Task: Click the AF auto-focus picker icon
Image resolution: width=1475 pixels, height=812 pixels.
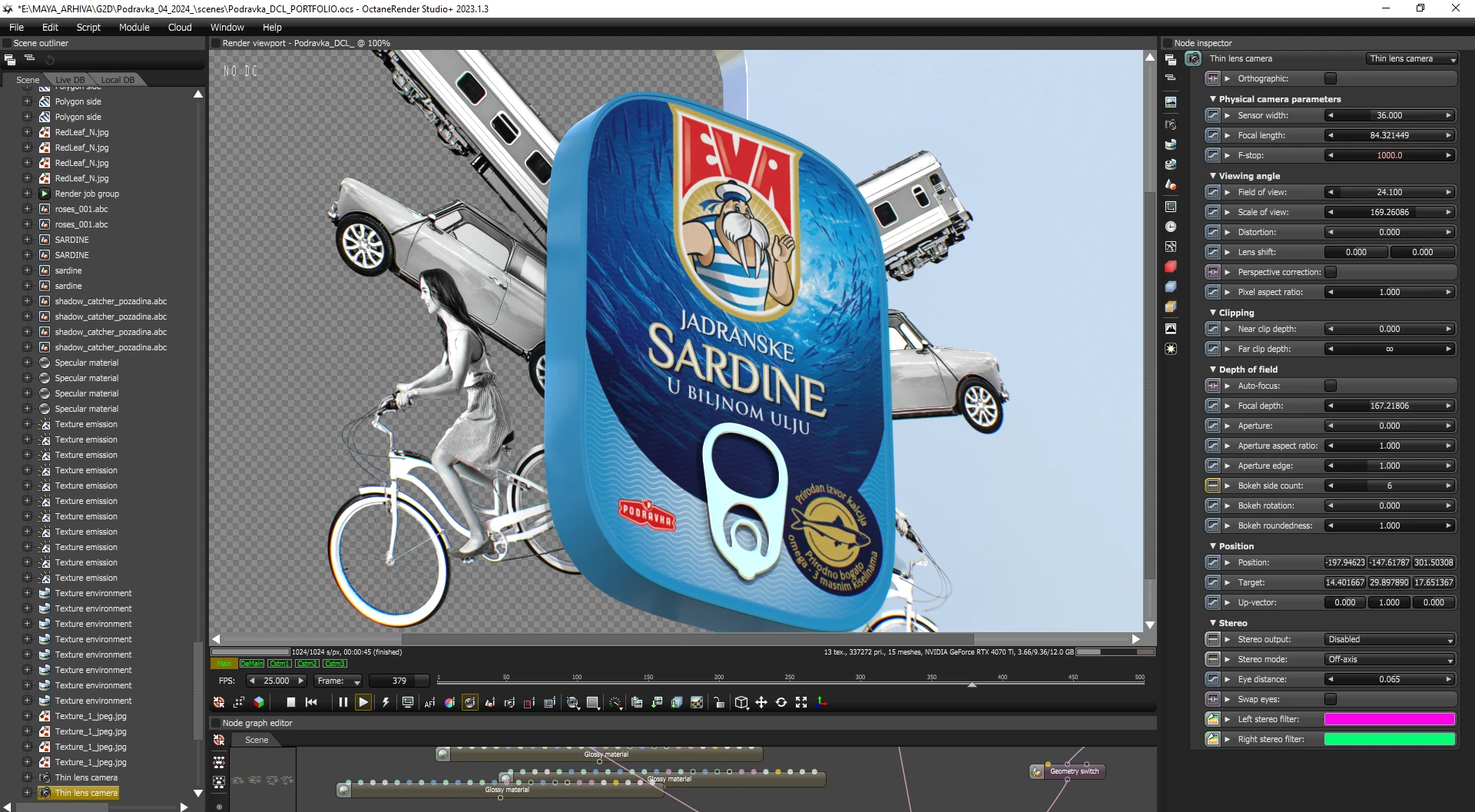Action: (x=429, y=702)
